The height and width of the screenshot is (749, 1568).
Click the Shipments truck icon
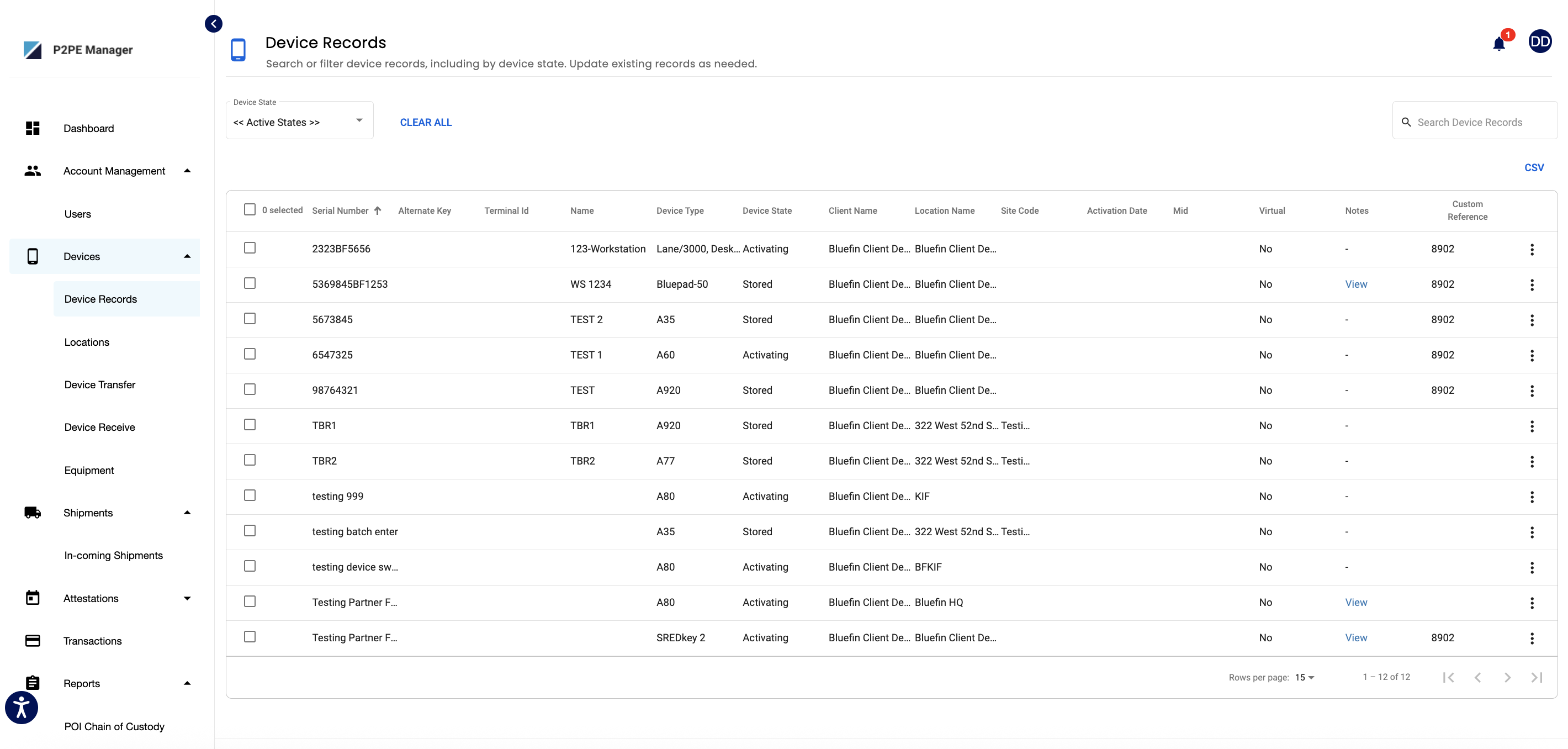pos(33,513)
